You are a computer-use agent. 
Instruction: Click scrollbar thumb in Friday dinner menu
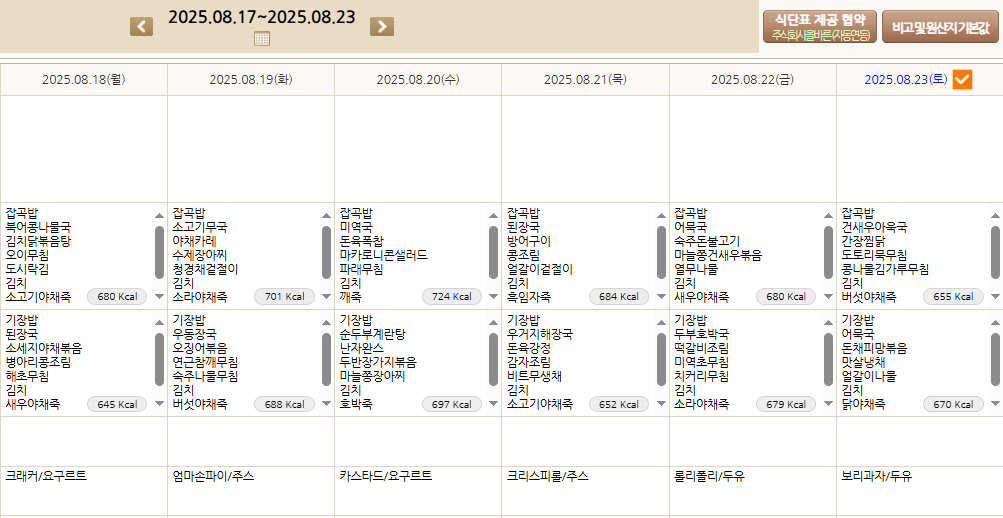click(x=828, y=359)
